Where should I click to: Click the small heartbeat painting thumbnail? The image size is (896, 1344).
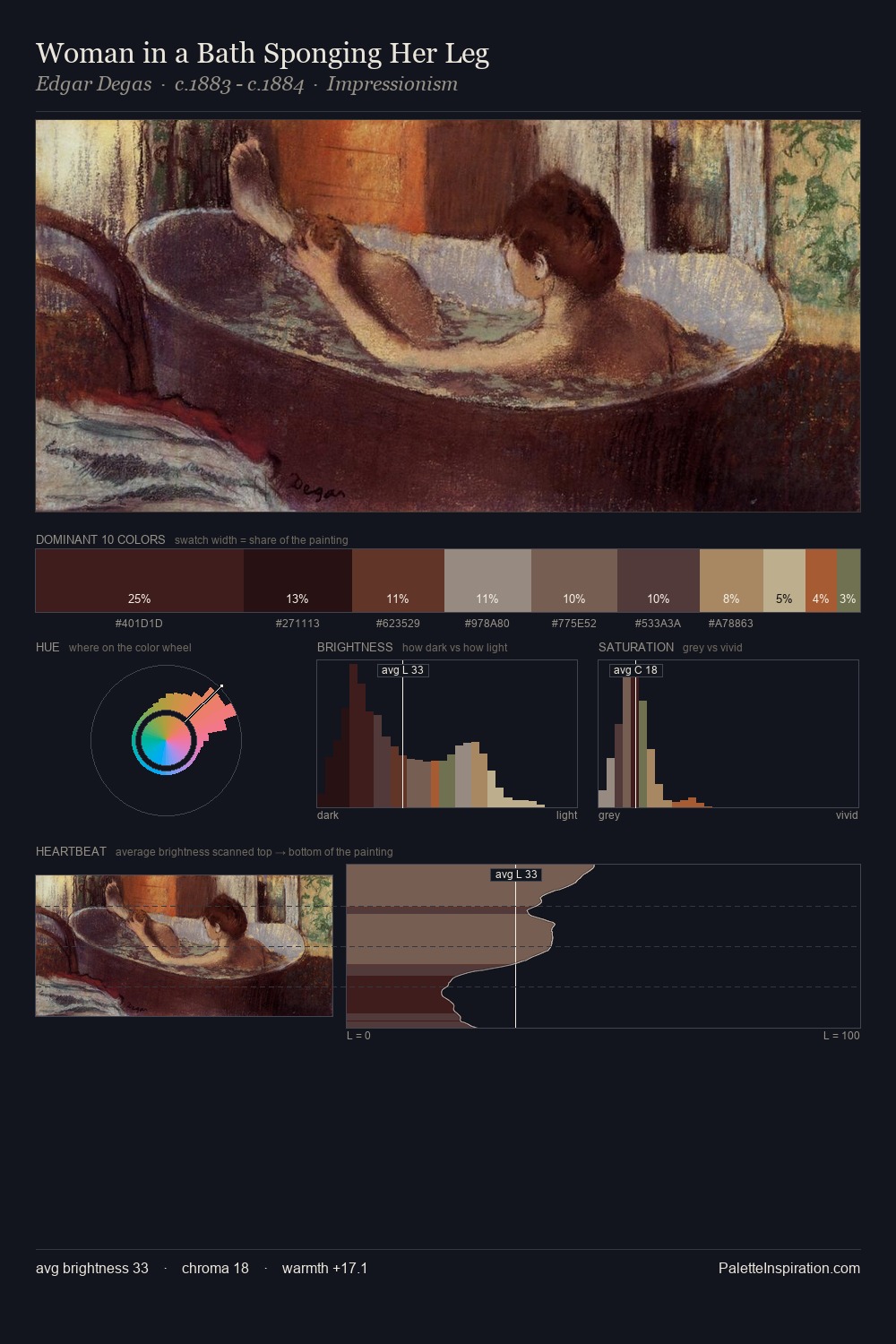(x=184, y=946)
